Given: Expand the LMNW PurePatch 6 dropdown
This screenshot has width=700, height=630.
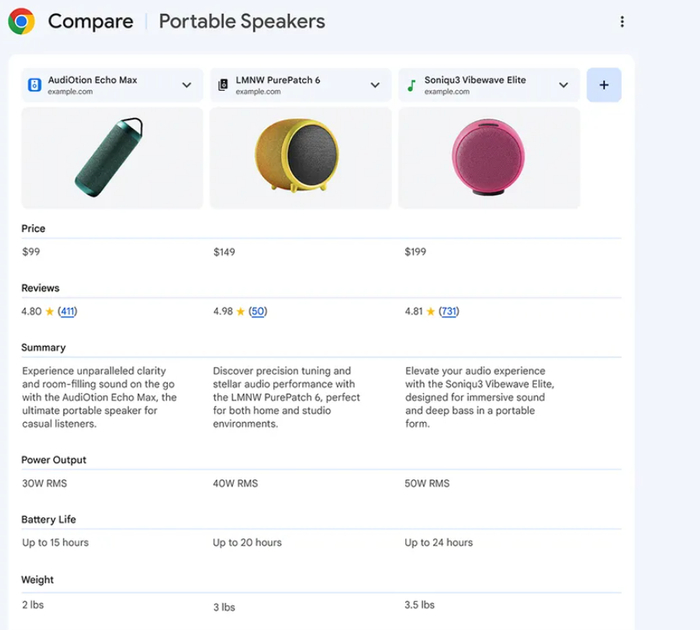Looking at the screenshot, I should pos(375,85).
